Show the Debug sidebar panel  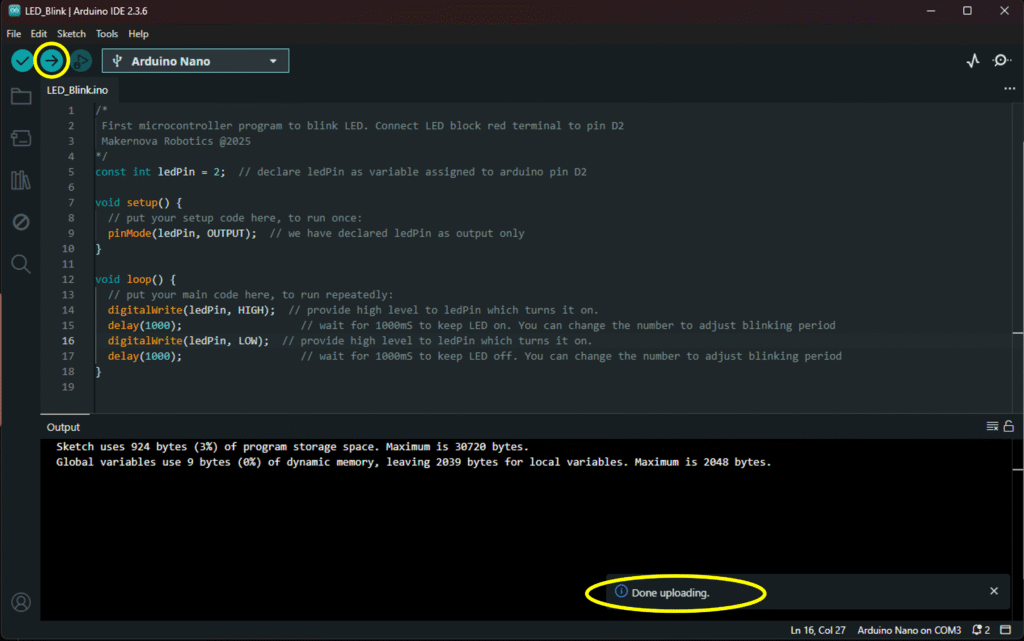[x=20, y=221]
